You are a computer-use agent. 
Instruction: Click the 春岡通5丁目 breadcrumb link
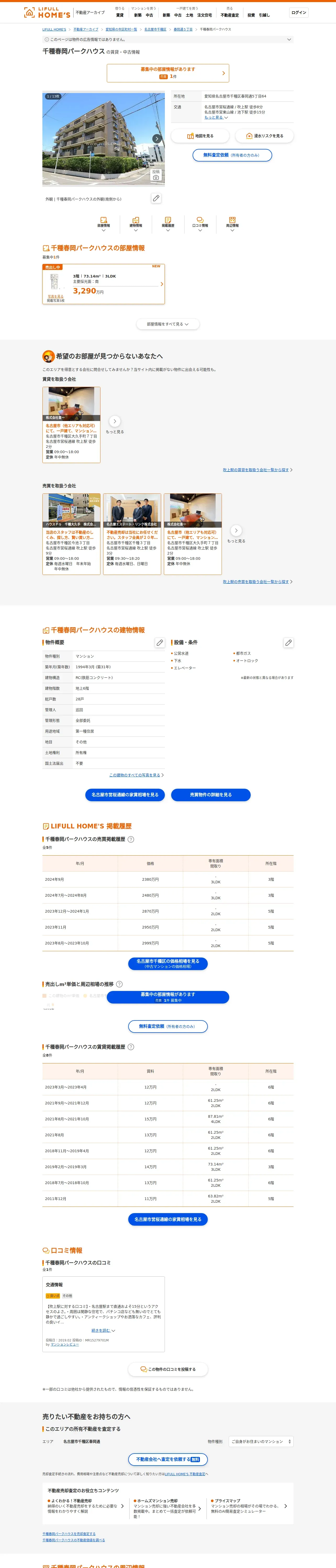pos(183,29)
